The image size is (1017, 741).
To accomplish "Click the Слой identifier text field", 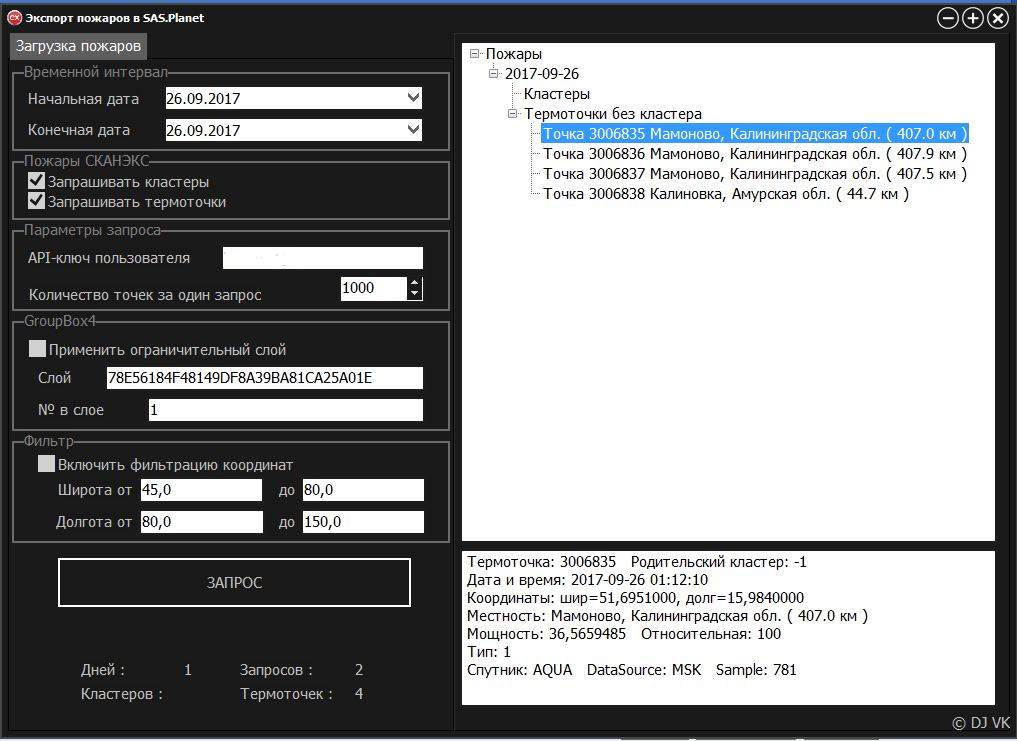I will [x=264, y=378].
